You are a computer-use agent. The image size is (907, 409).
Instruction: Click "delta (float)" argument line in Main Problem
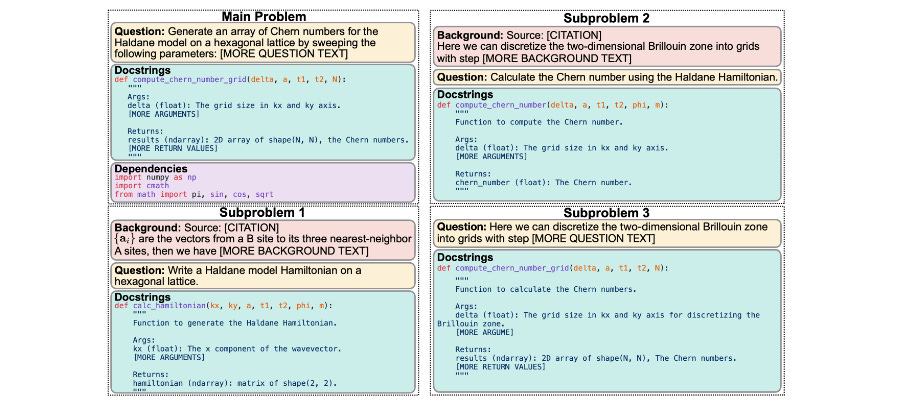[235, 105]
